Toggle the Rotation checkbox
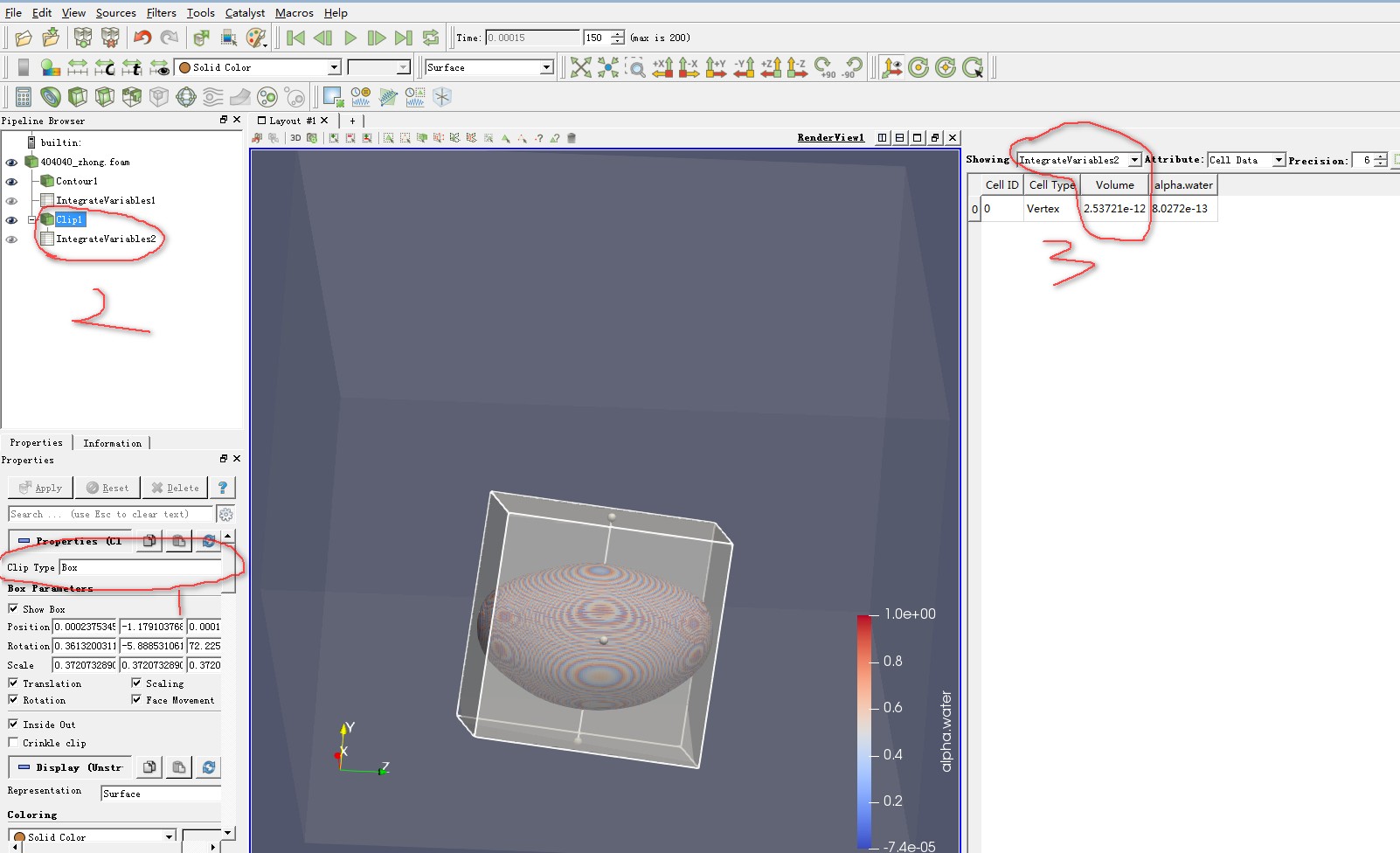Image resolution: width=1400 pixels, height=853 pixels. click(13, 699)
